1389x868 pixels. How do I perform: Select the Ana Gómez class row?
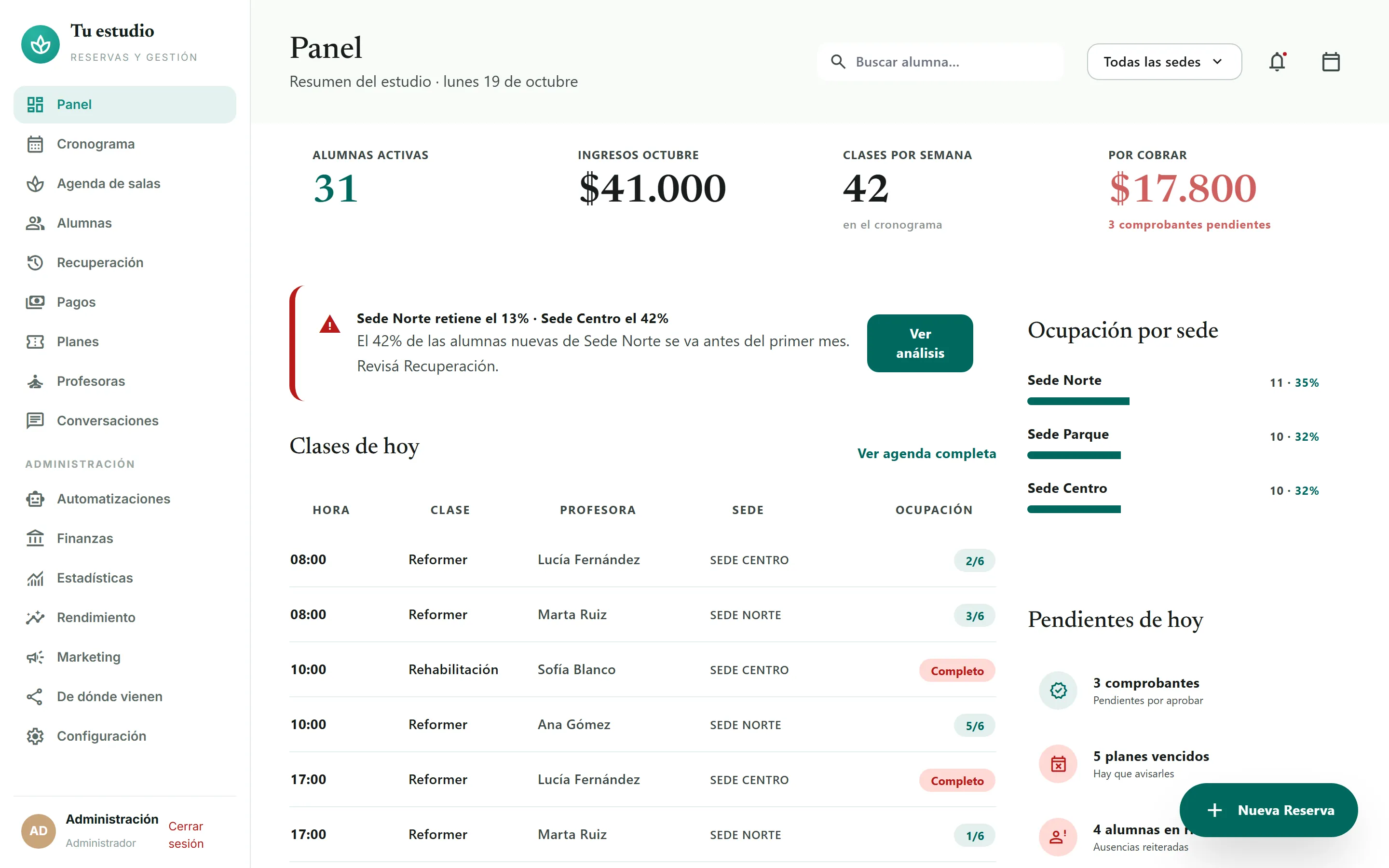(x=642, y=724)
